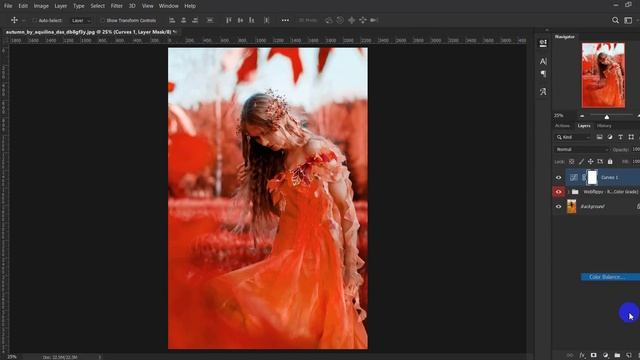The height and width of the screenshot is (360, 640).
Task: Open the Character panel icon
Action: (x=543, y=61)
